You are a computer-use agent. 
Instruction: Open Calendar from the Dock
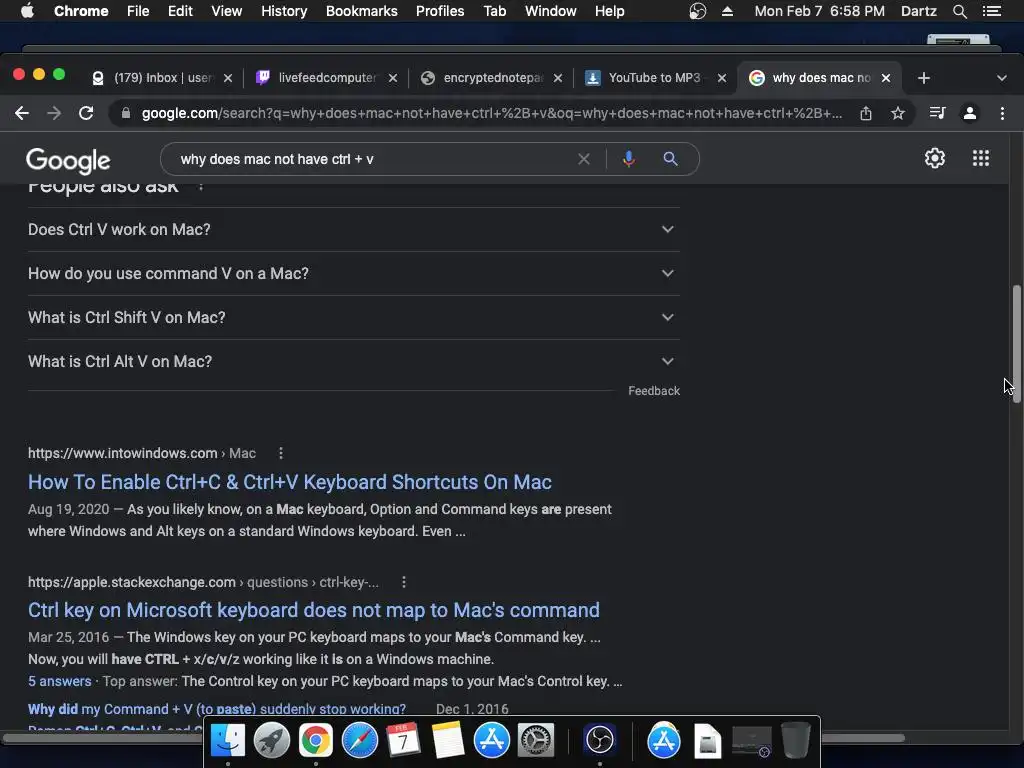pyautogui.click(x=403, y=741)
